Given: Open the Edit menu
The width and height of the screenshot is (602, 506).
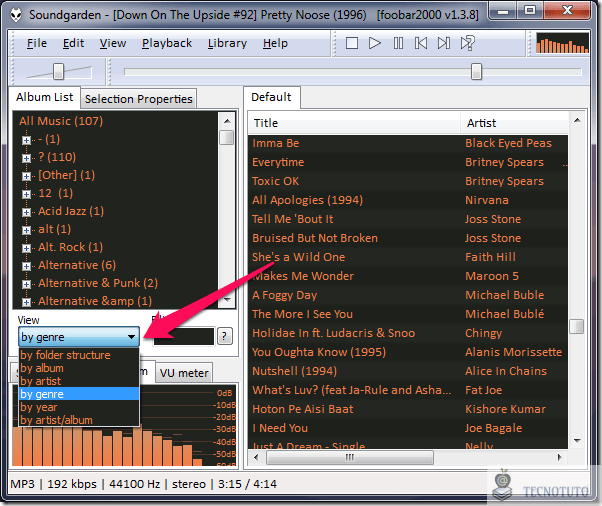Looking at the screenshot, I should [x=73, y=43].
